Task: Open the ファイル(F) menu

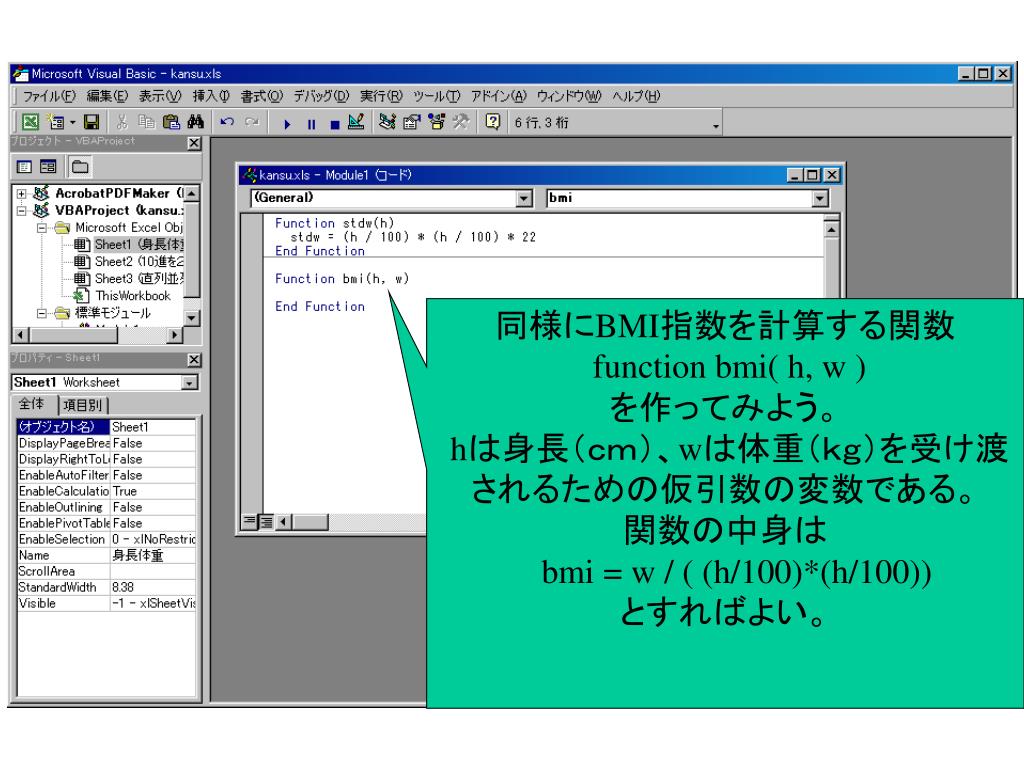Action: click(x=49, y=97)
